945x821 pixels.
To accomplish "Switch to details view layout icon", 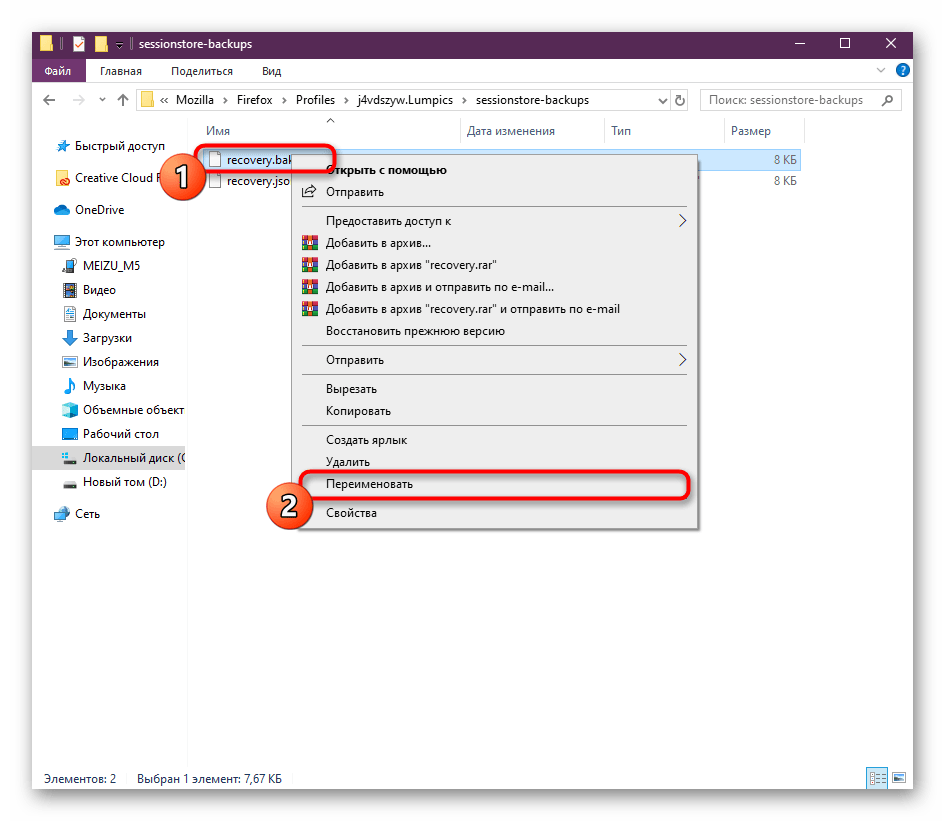I will 877,778.
